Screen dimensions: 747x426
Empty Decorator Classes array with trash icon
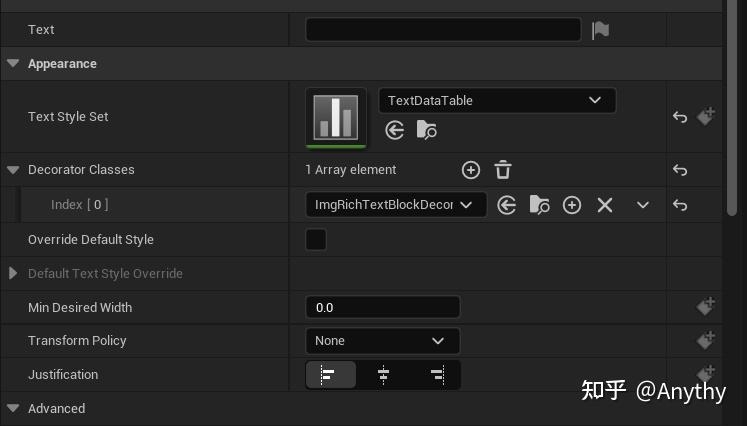[x=503, y=170]
